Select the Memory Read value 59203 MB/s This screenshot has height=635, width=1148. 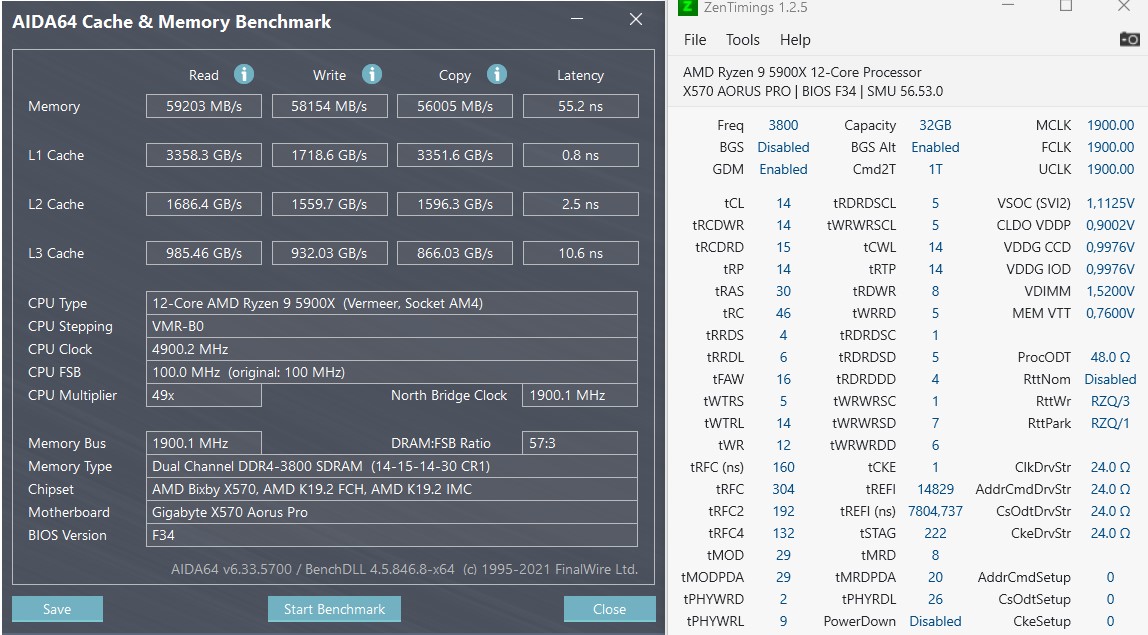204,106
